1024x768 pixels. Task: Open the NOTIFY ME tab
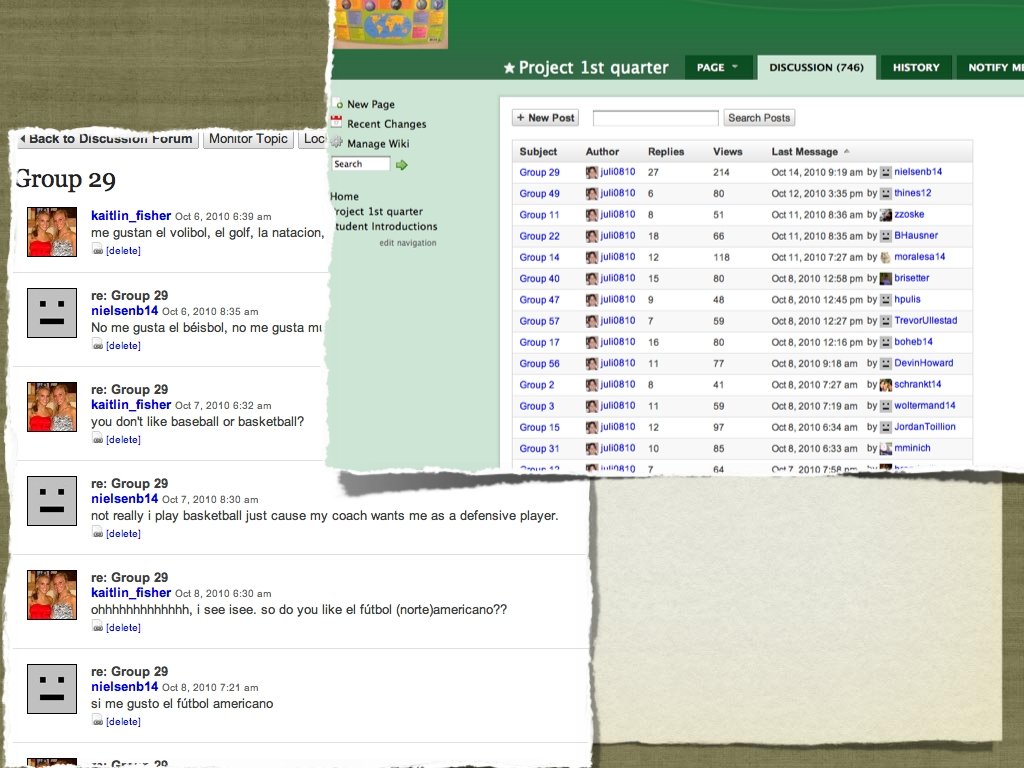[x=991, y=67]
